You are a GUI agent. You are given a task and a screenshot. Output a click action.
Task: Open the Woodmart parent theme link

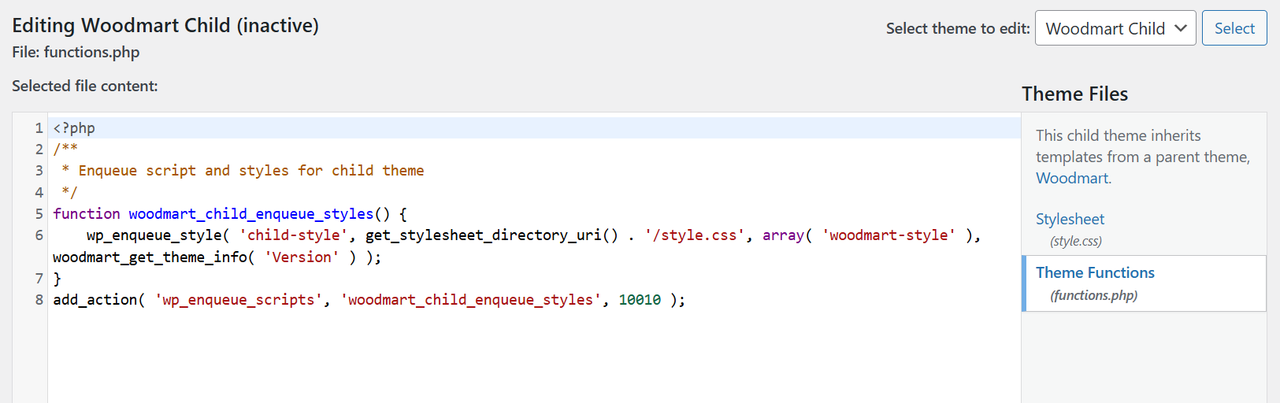click(1072, 178)
